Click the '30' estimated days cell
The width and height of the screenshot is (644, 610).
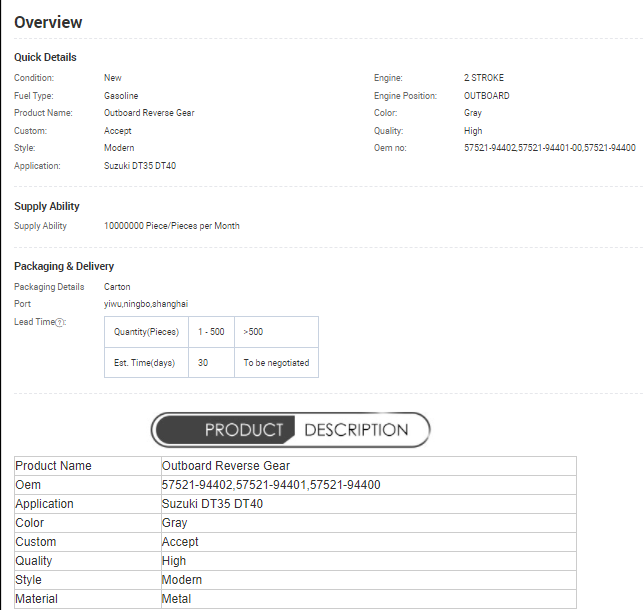click(203, 363)
